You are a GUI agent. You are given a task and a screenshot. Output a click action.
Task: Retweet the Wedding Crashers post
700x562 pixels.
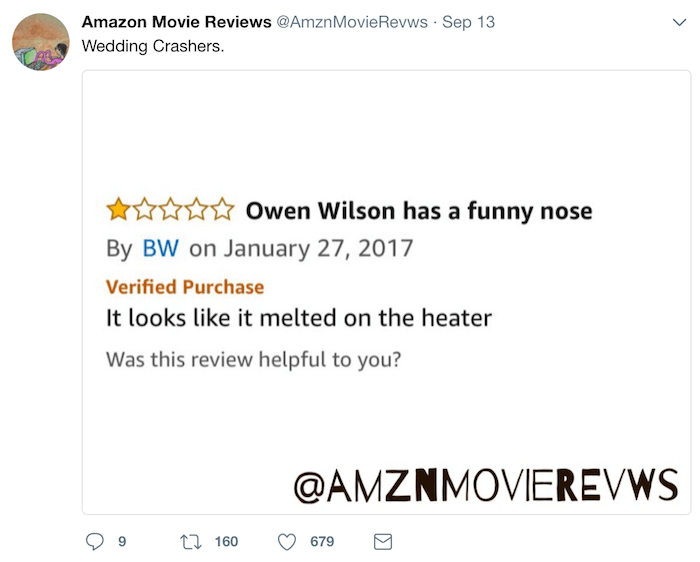click(x=191, y=542)
